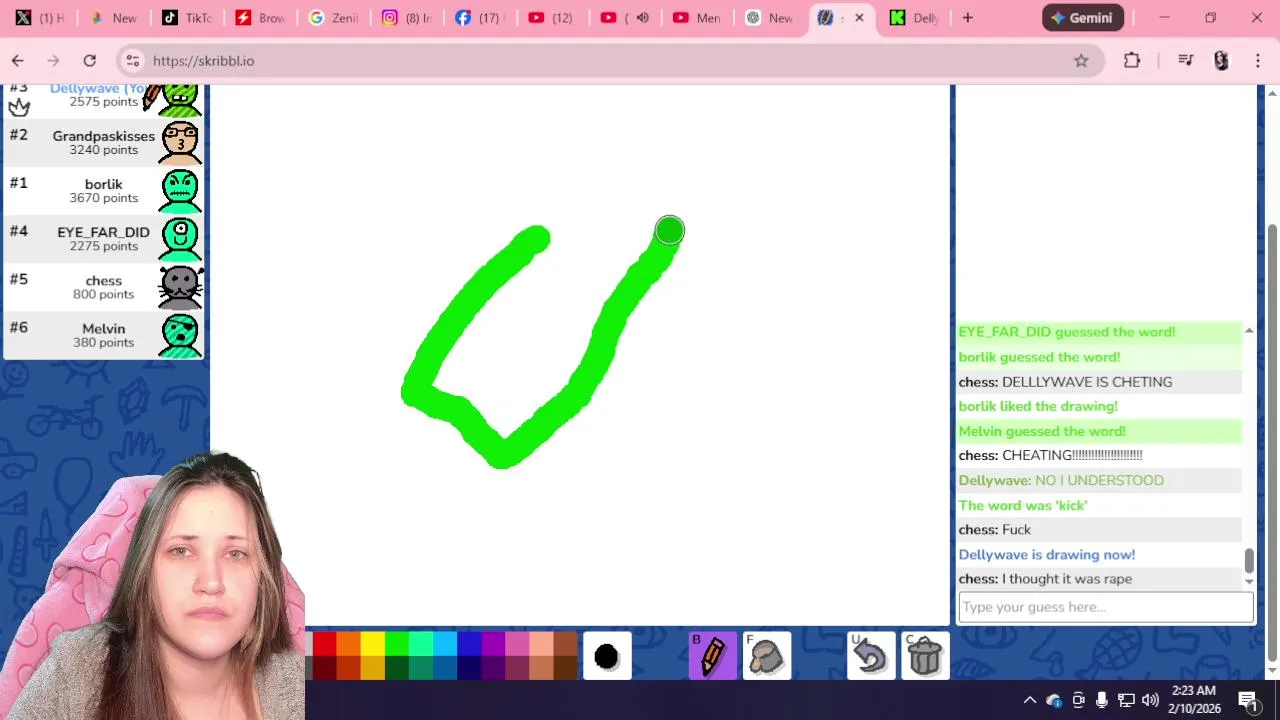
Task: Open the Chrome three-dot menu
Action: click(1258, 61)
